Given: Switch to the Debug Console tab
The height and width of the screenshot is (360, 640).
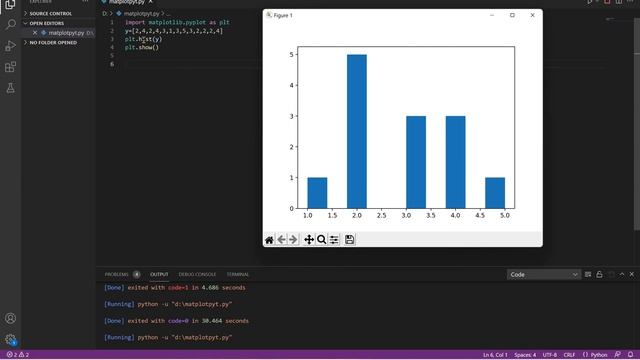Looking at the screenshot, I should (x=197, y=274).
